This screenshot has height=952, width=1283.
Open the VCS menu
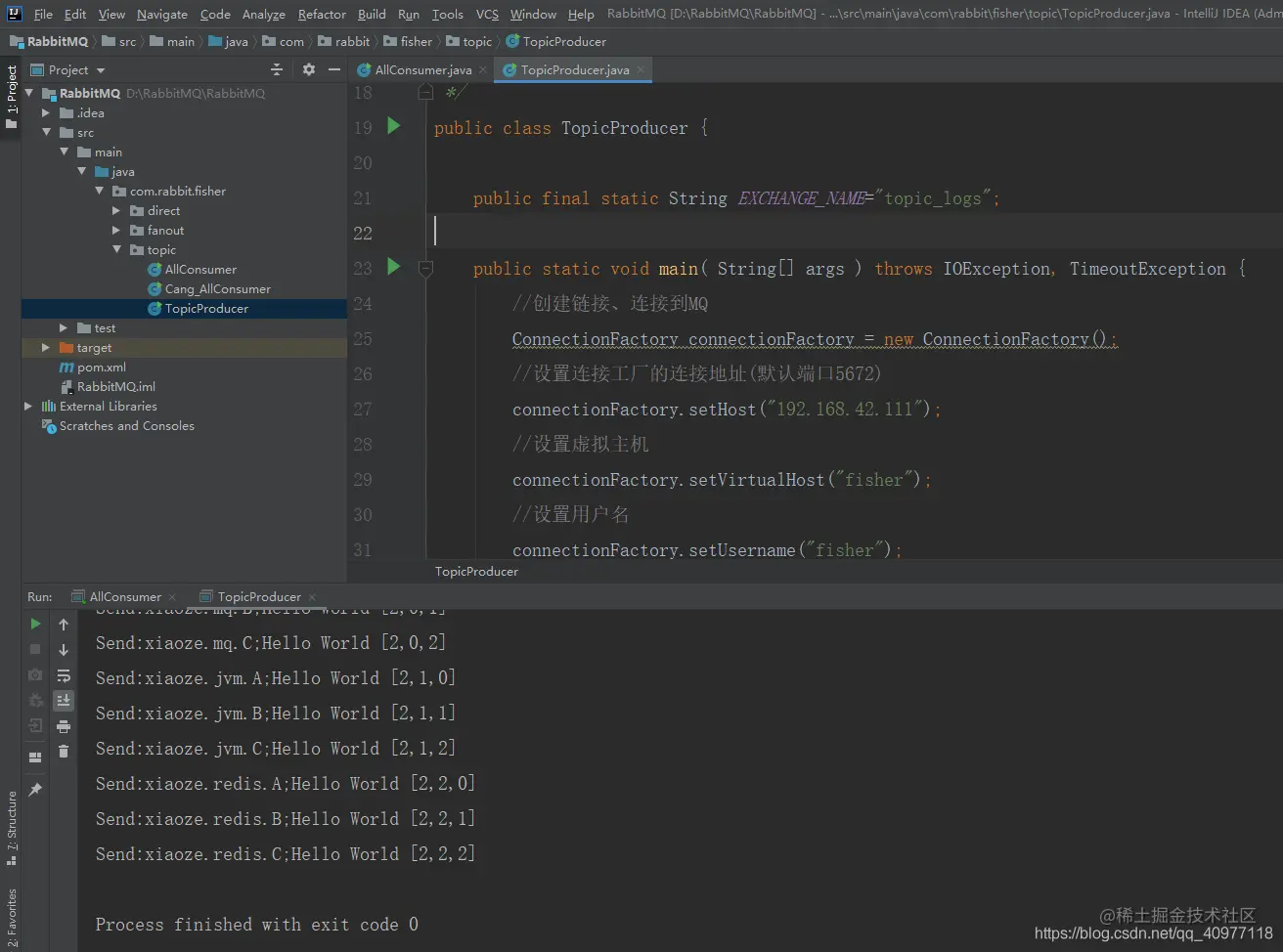487,14
